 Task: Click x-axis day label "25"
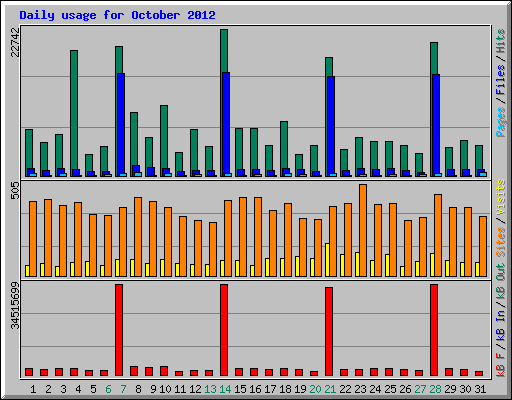tap(390, 389)
